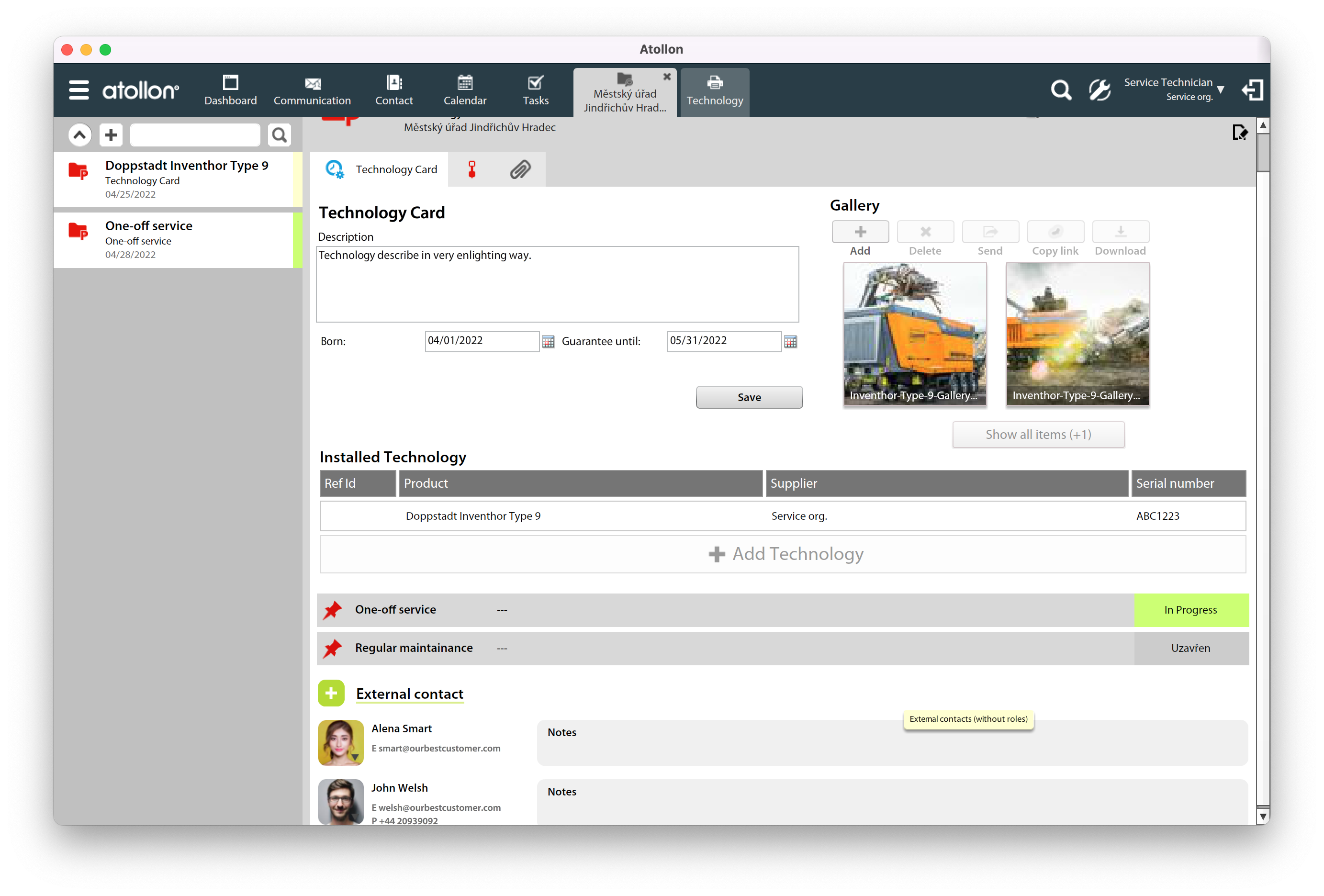This screenshot has height=896, width=1324.
Task: Close the Městský úřad tab
Action: tap(667, 76)
